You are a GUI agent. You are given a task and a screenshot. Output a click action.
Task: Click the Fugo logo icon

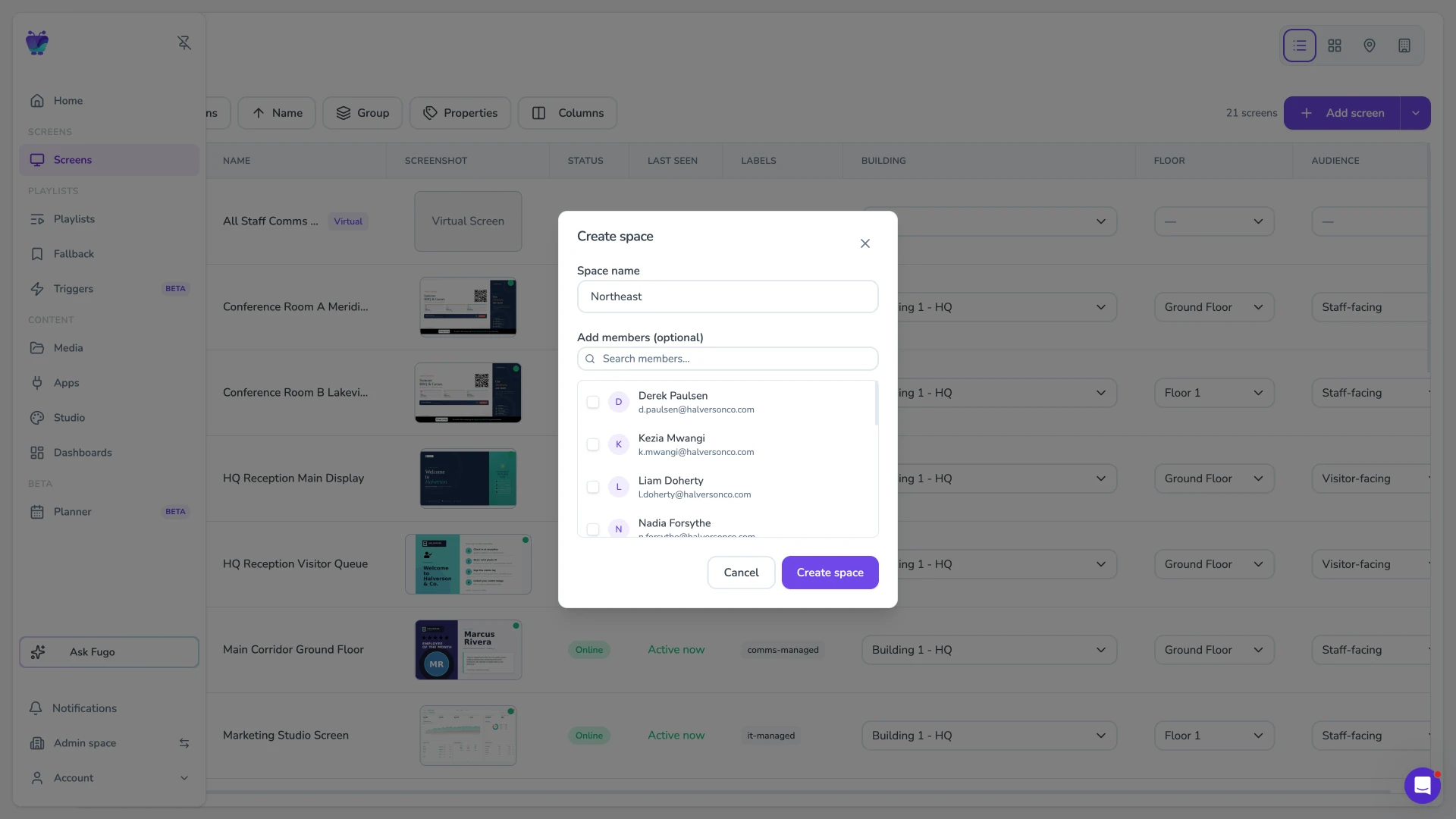click(x=36, y=42)
